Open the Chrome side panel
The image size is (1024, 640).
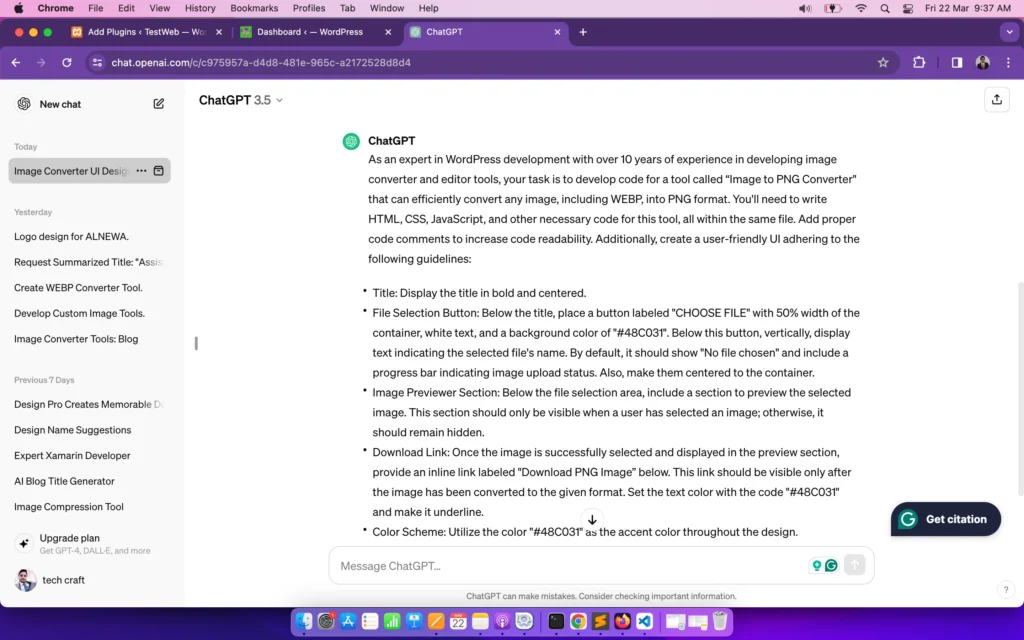[957, 63]
